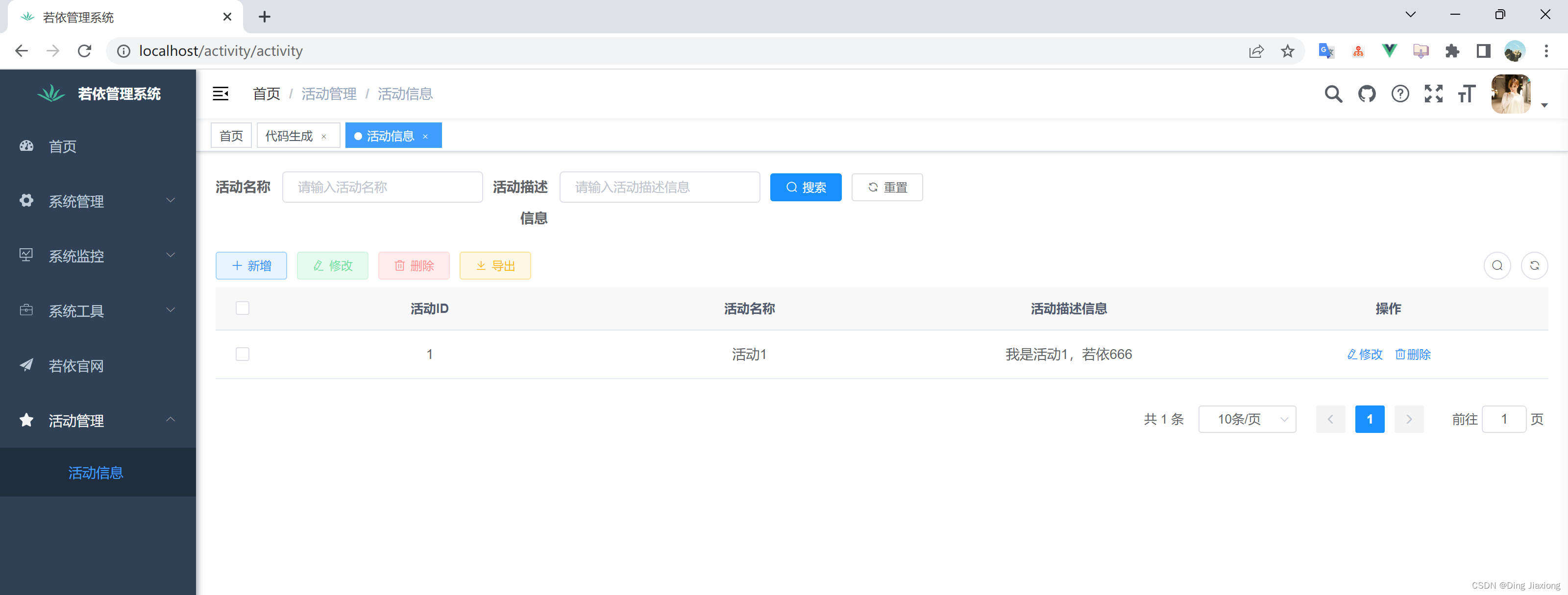
Task: Tick the checkbox for activity row 1
Action: [x=242, y=354]
